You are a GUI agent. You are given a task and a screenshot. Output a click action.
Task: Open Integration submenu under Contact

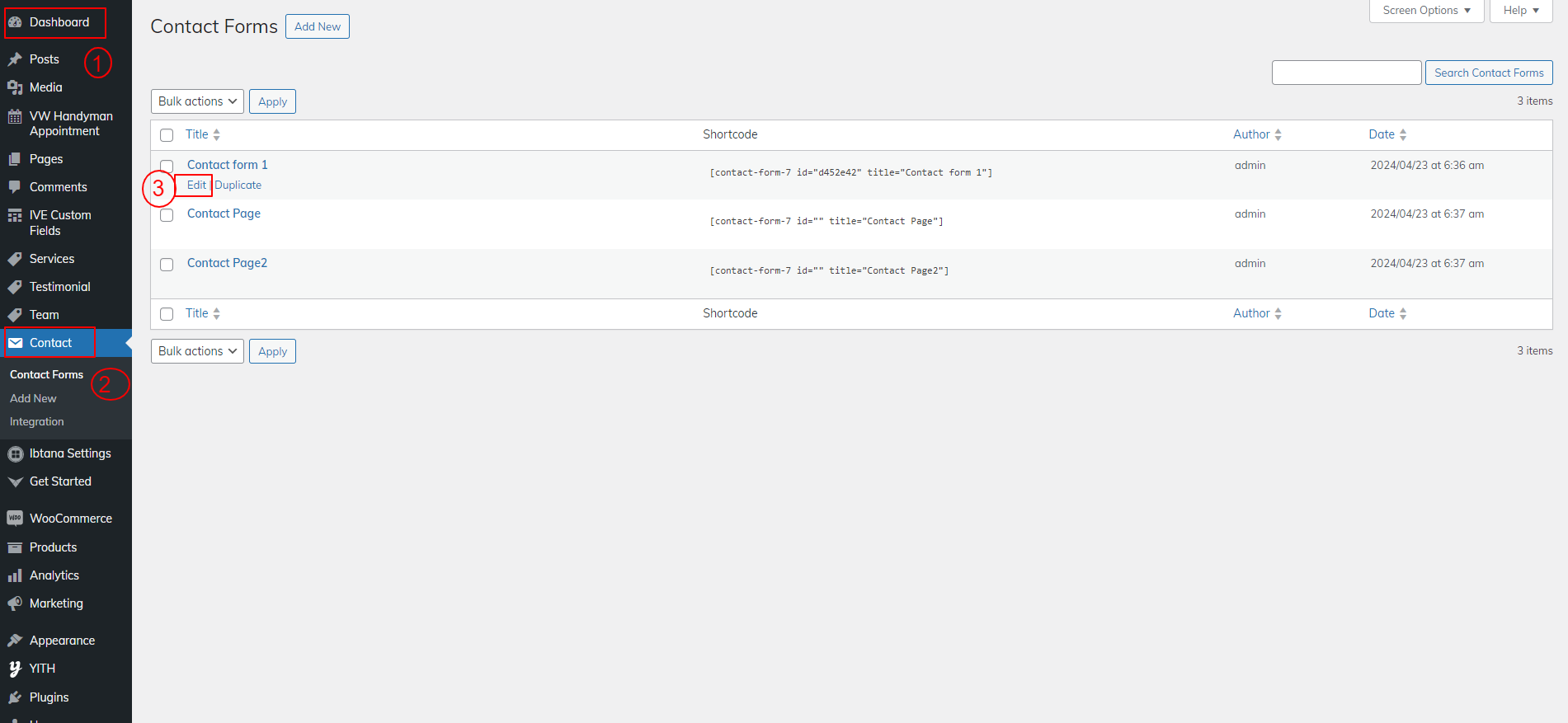tap(37, 421)
